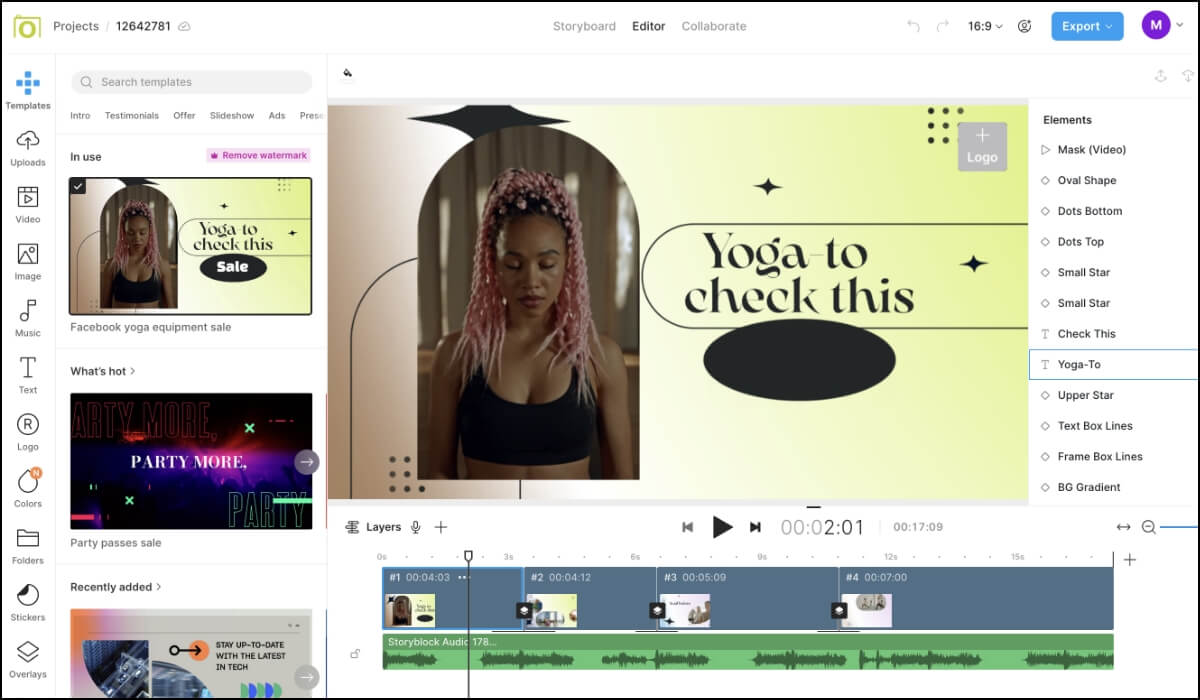
Task: Select the Storyblock Audio track
Action: point(748,651)
